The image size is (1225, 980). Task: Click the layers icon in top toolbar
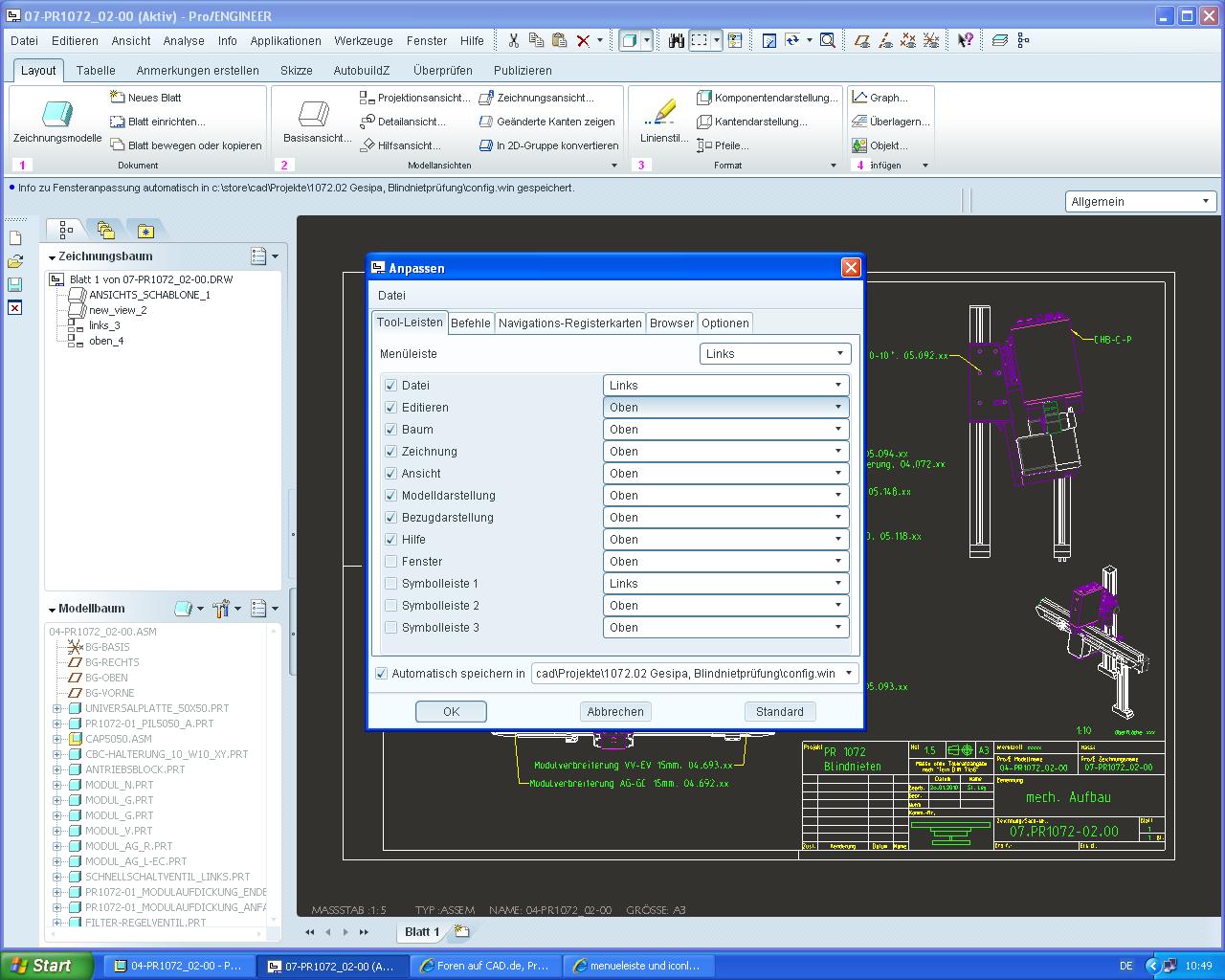[1000, 40]
